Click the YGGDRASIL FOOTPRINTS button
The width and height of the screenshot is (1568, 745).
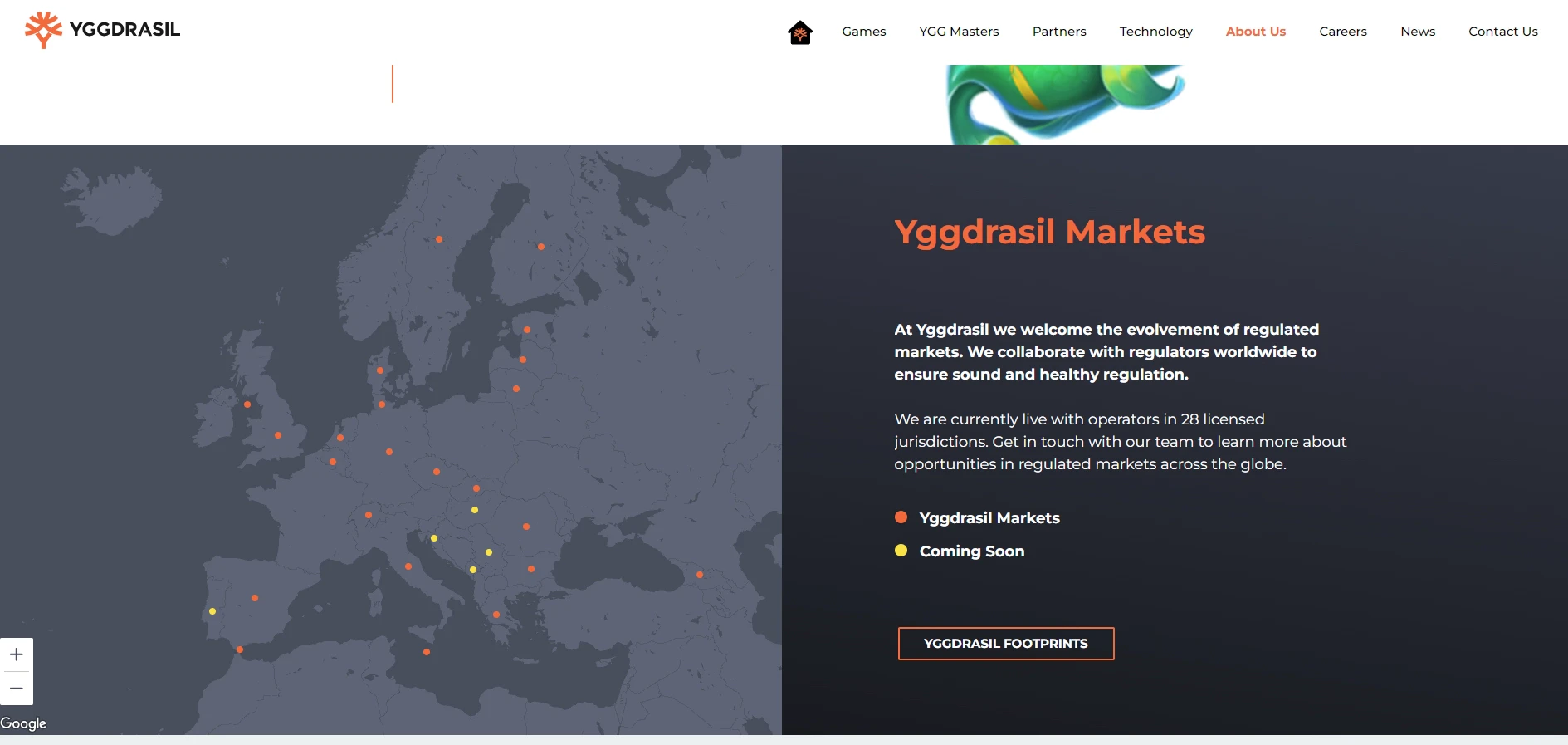1005,644
